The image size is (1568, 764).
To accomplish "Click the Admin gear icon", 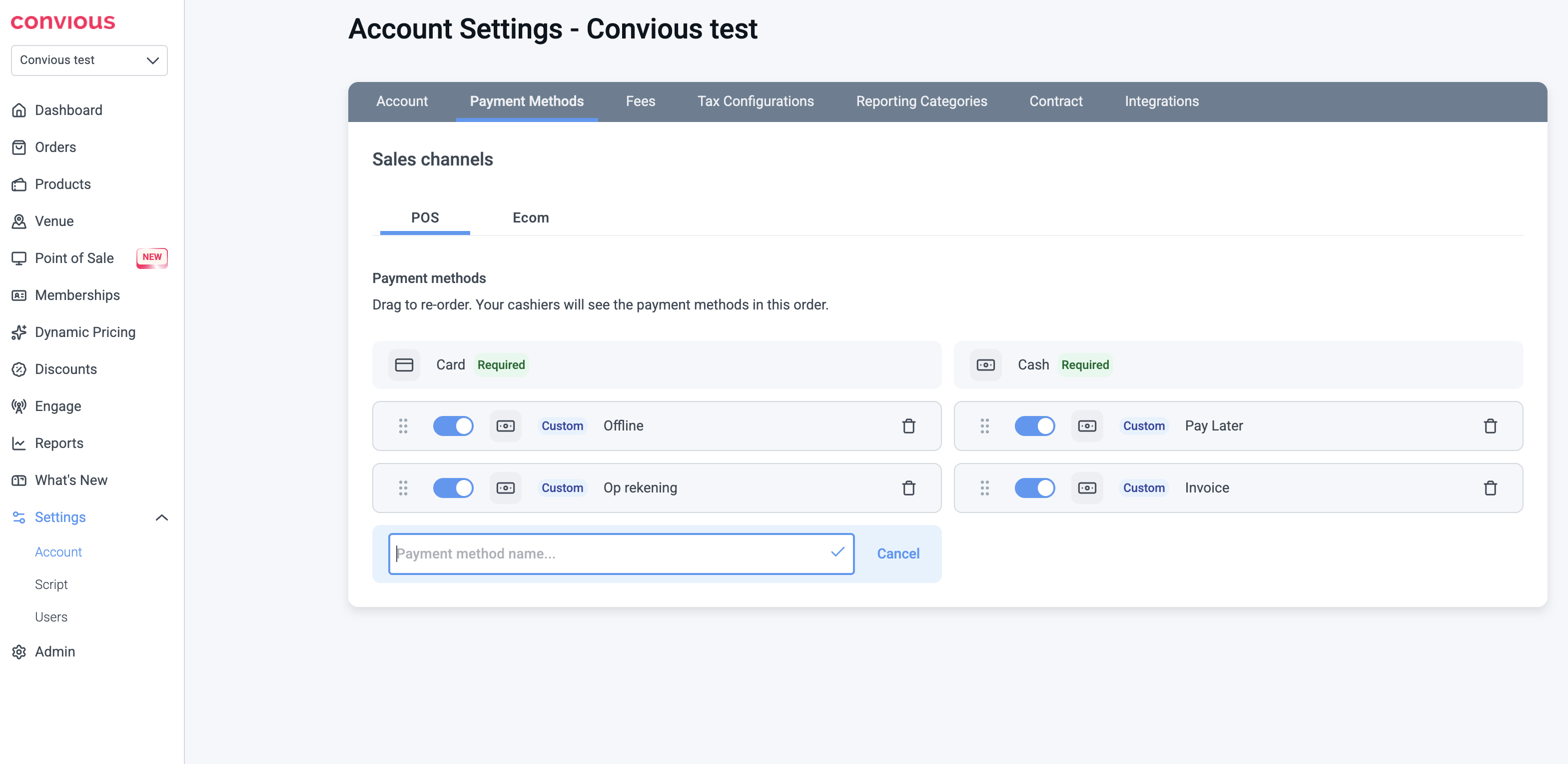I will pyautogui.click(x=19, y=652).
